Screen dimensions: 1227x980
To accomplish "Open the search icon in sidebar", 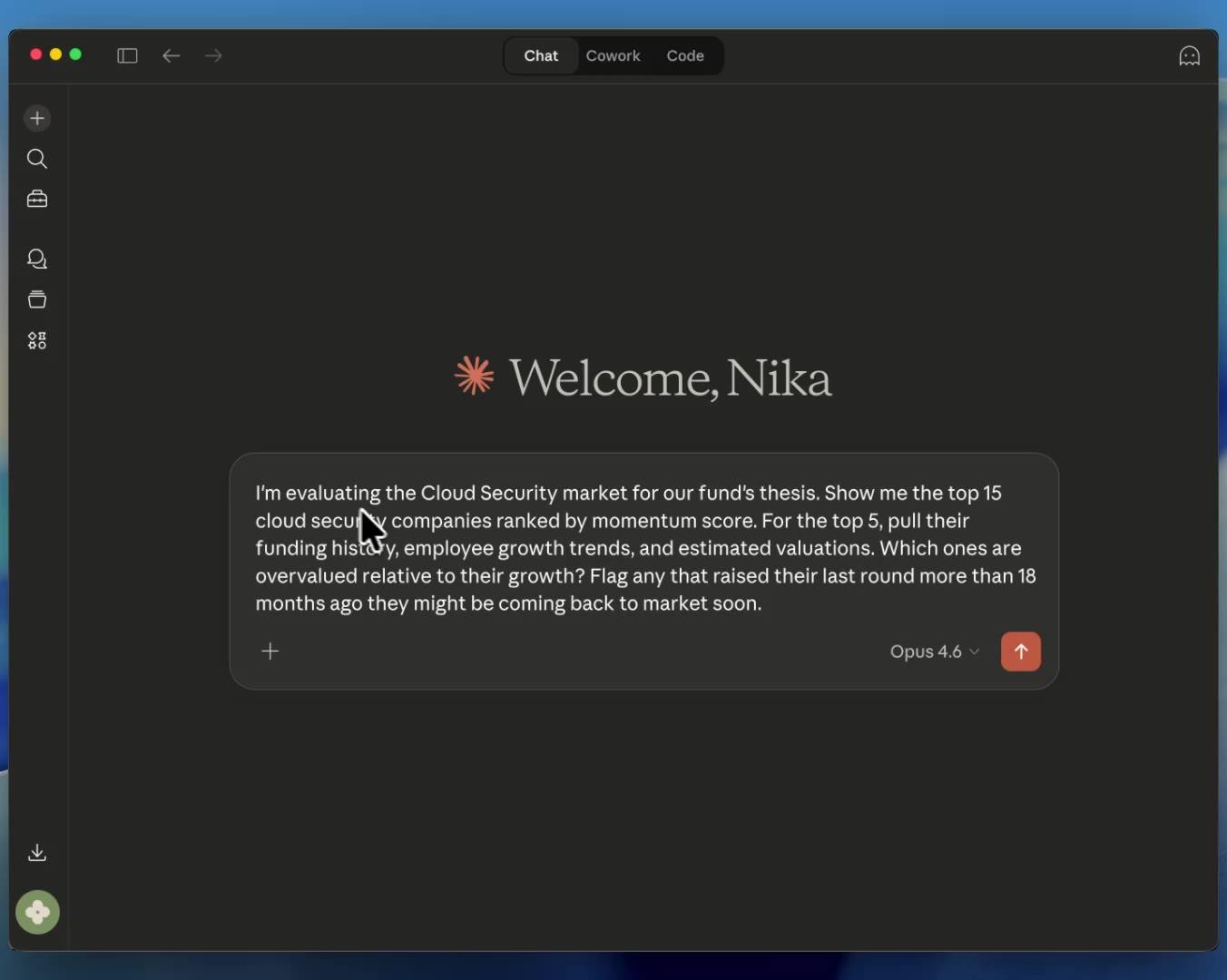I will pos(37,159).
